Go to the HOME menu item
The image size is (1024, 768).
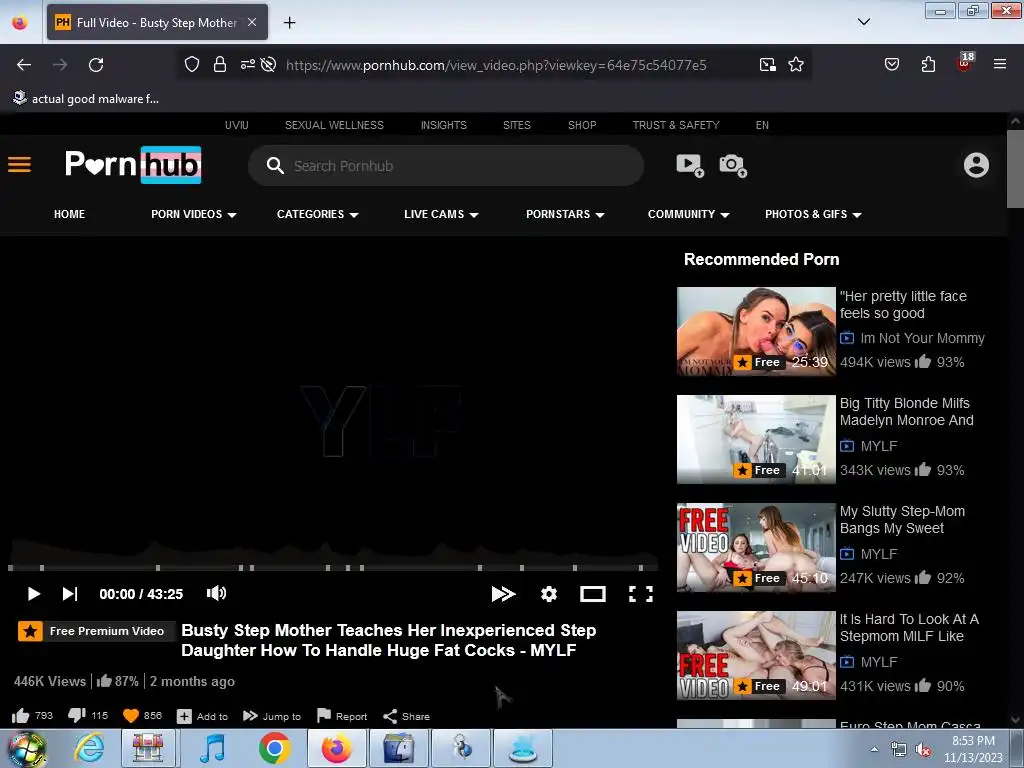click(x=69, y=214)
